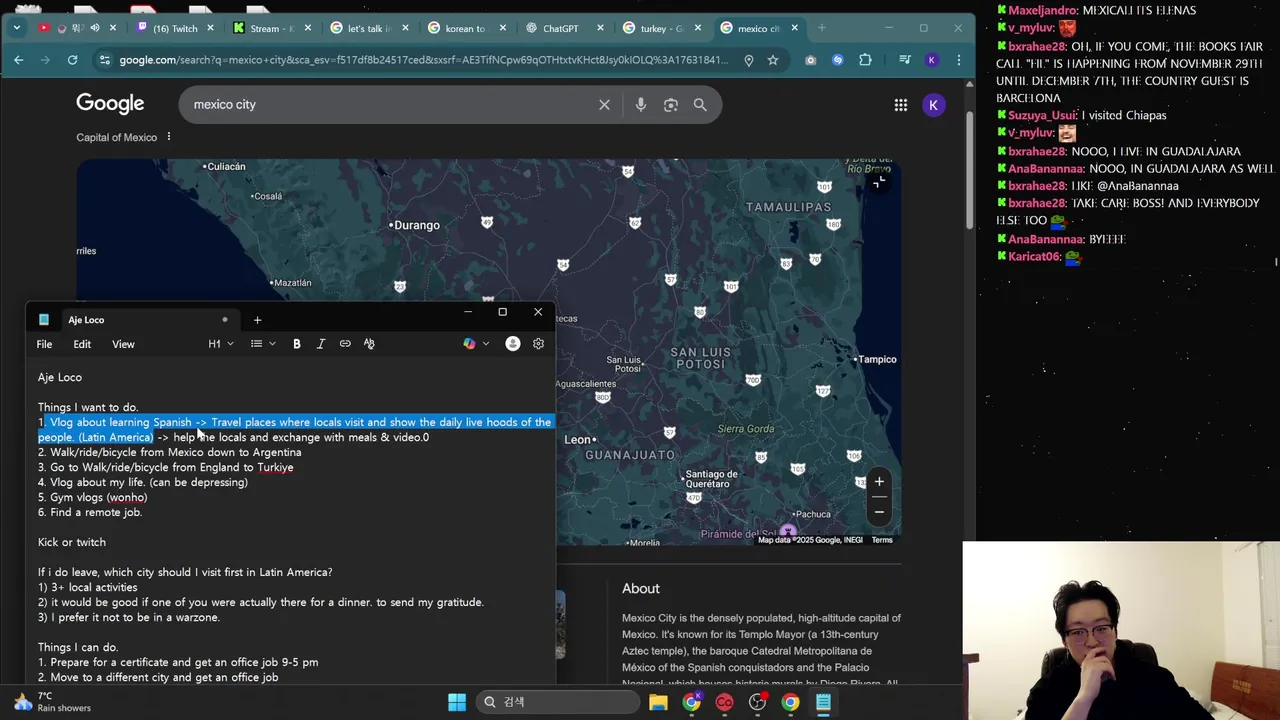The width and height of the screenshot is (1280, 720).
Task: Open the File menu in Notepad
Action: (44, 344)
